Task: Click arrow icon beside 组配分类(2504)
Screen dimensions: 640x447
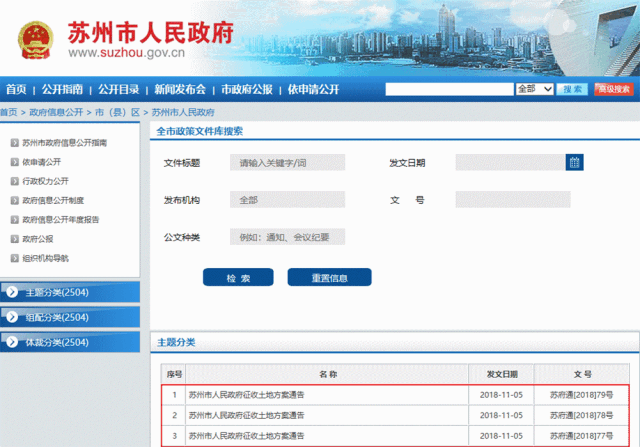Action: [x=12, y=318]
